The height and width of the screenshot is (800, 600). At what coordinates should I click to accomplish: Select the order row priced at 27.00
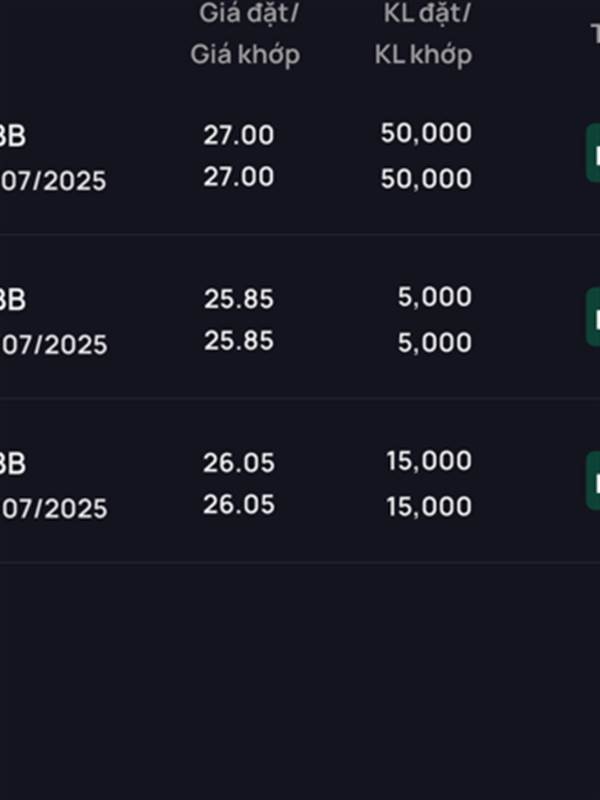click(x=300, y=156)
